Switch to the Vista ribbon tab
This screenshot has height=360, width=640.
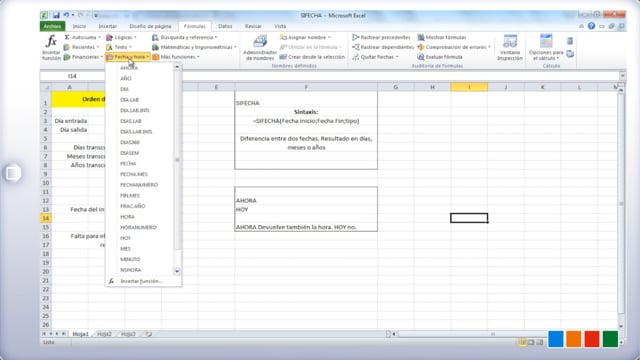point(280,26)
